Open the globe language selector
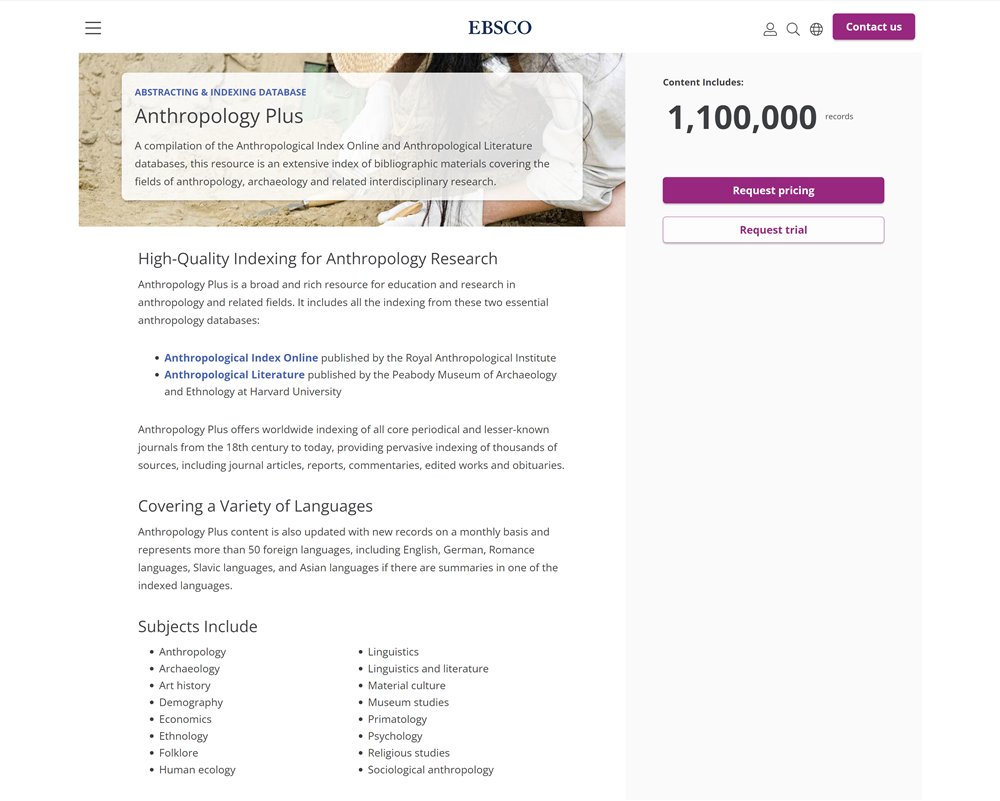Screen dimensions: 1000x801 tap(816, 29)
